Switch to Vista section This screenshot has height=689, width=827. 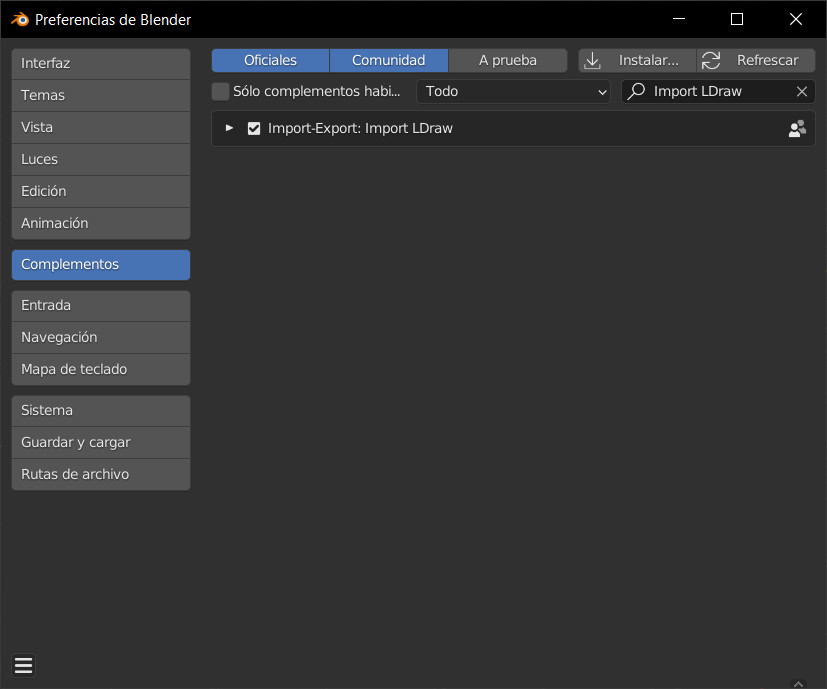[x=101, y=128]
